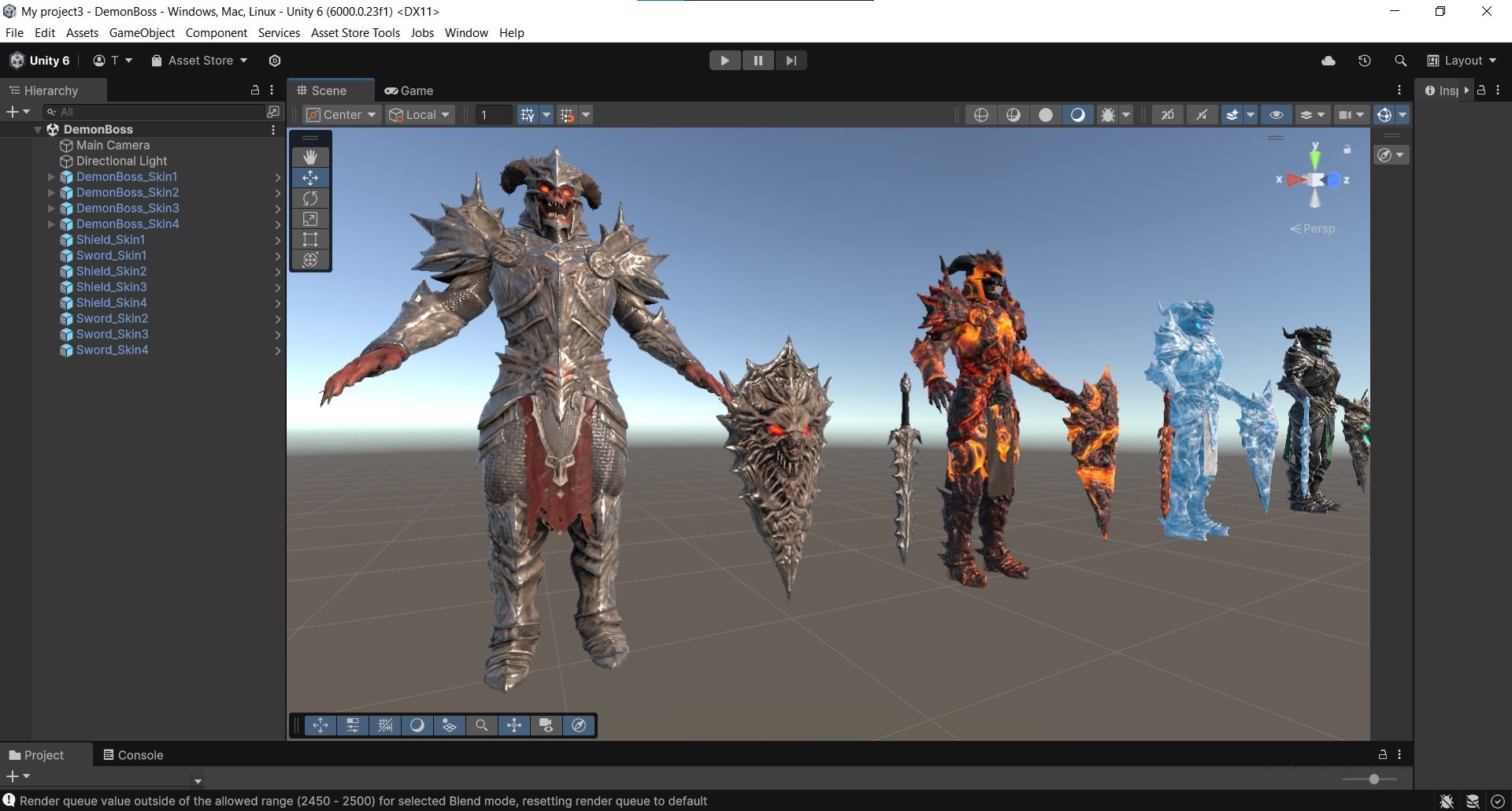The image size is (1512, 811).
Task: Open the account T dropdown
Action: pyautogui.click(x=113, y=61)
